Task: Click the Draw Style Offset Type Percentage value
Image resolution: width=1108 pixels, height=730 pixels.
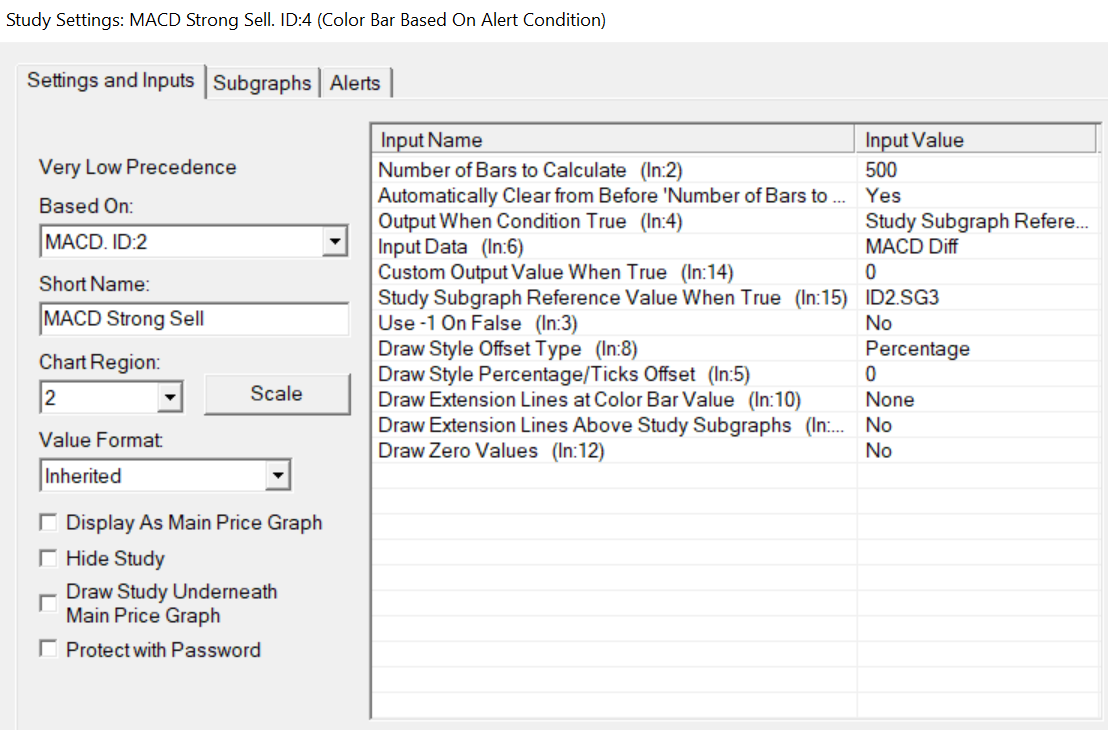Action: [x=917, y=349]
